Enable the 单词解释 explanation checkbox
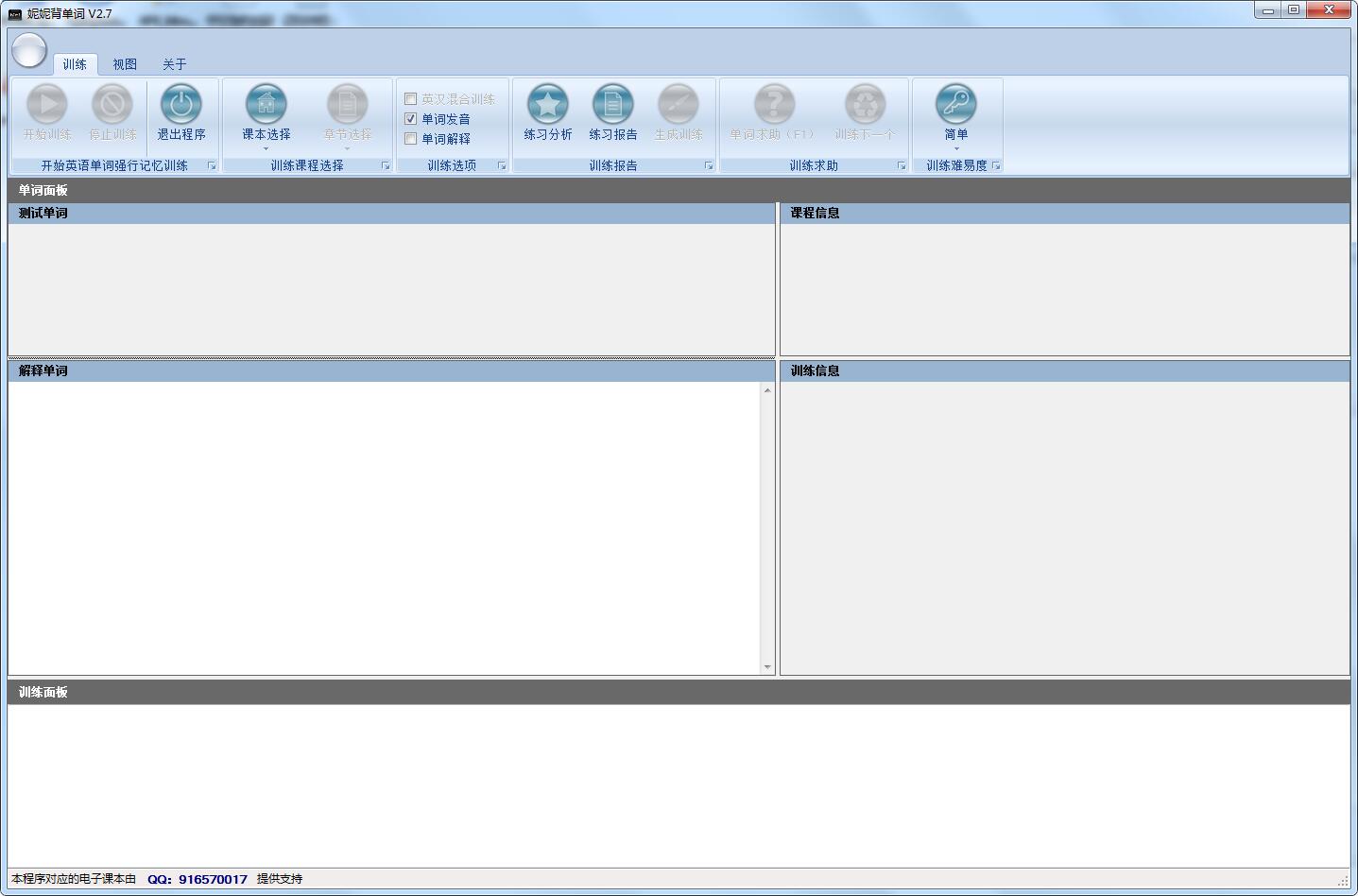1358x896 pixels. tap(411, 139)
